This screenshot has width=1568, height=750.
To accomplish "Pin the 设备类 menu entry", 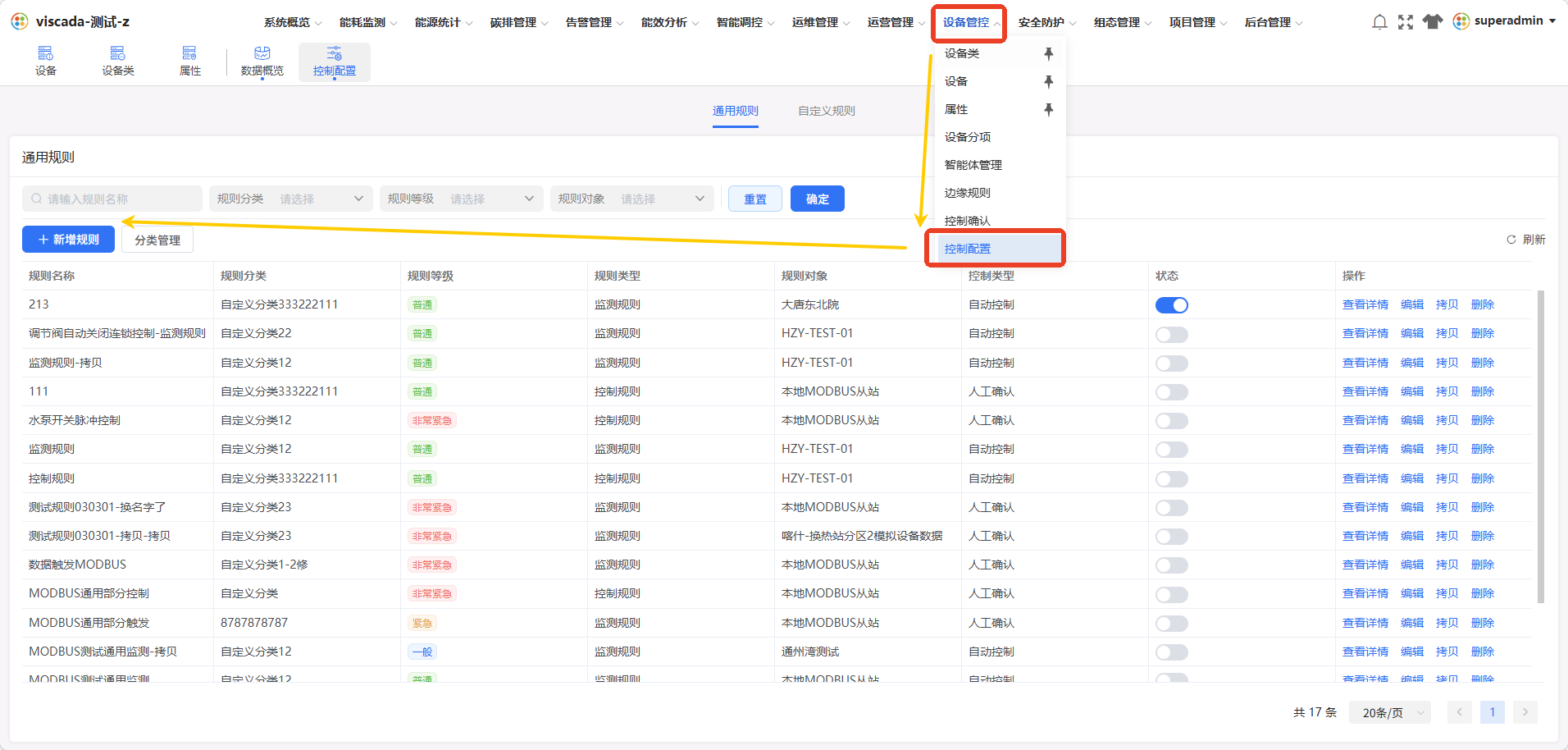I will click(x=1048, y=53).
